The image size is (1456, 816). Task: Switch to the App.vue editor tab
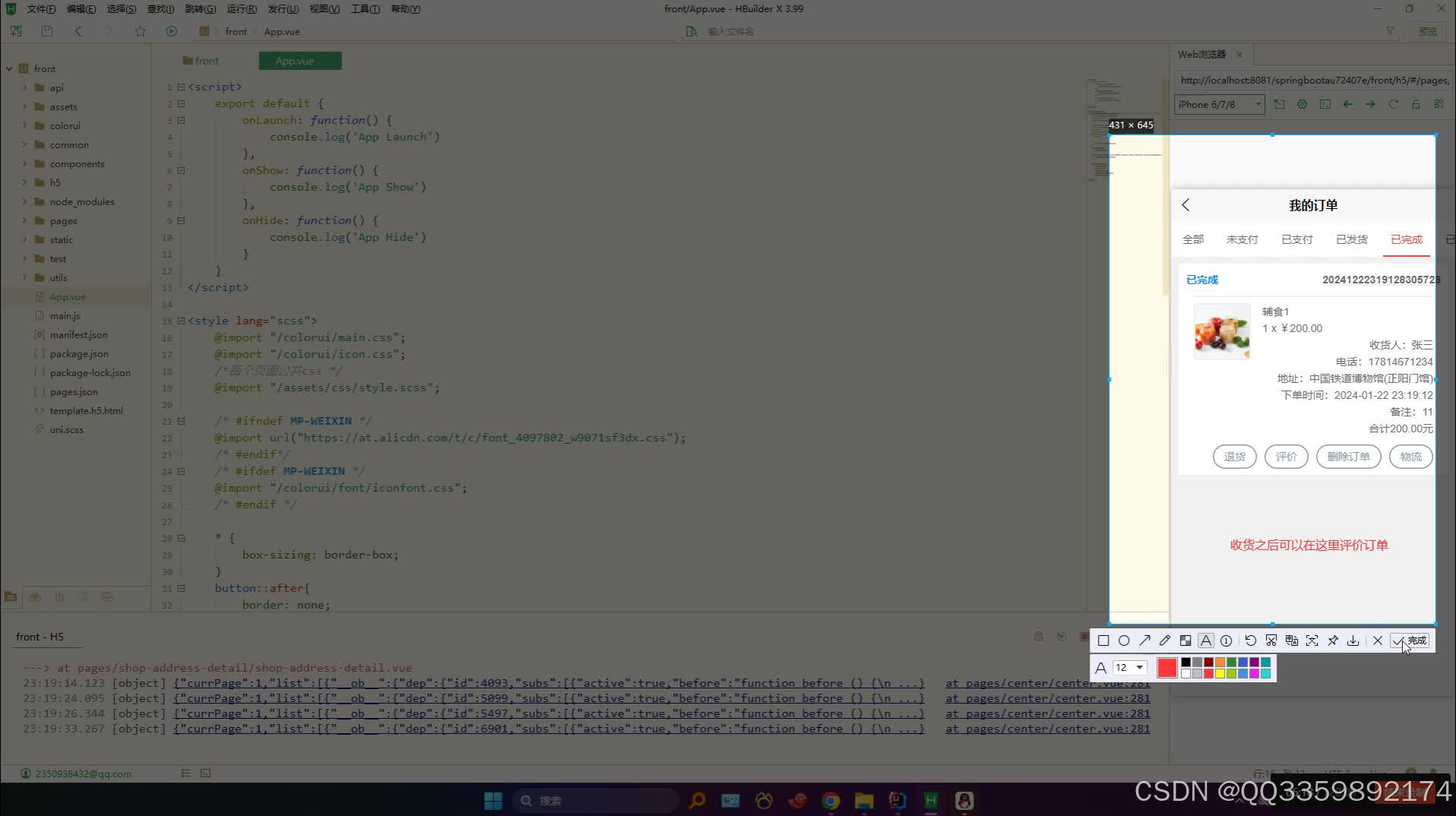point(300,61)
